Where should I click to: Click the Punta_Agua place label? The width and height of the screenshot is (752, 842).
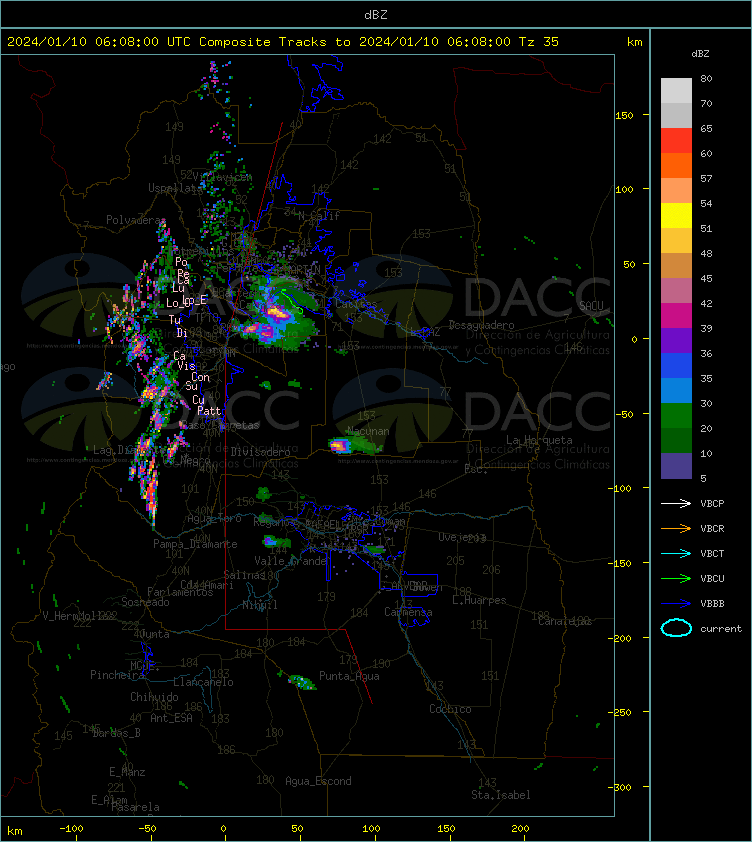[x=349, y=676]
